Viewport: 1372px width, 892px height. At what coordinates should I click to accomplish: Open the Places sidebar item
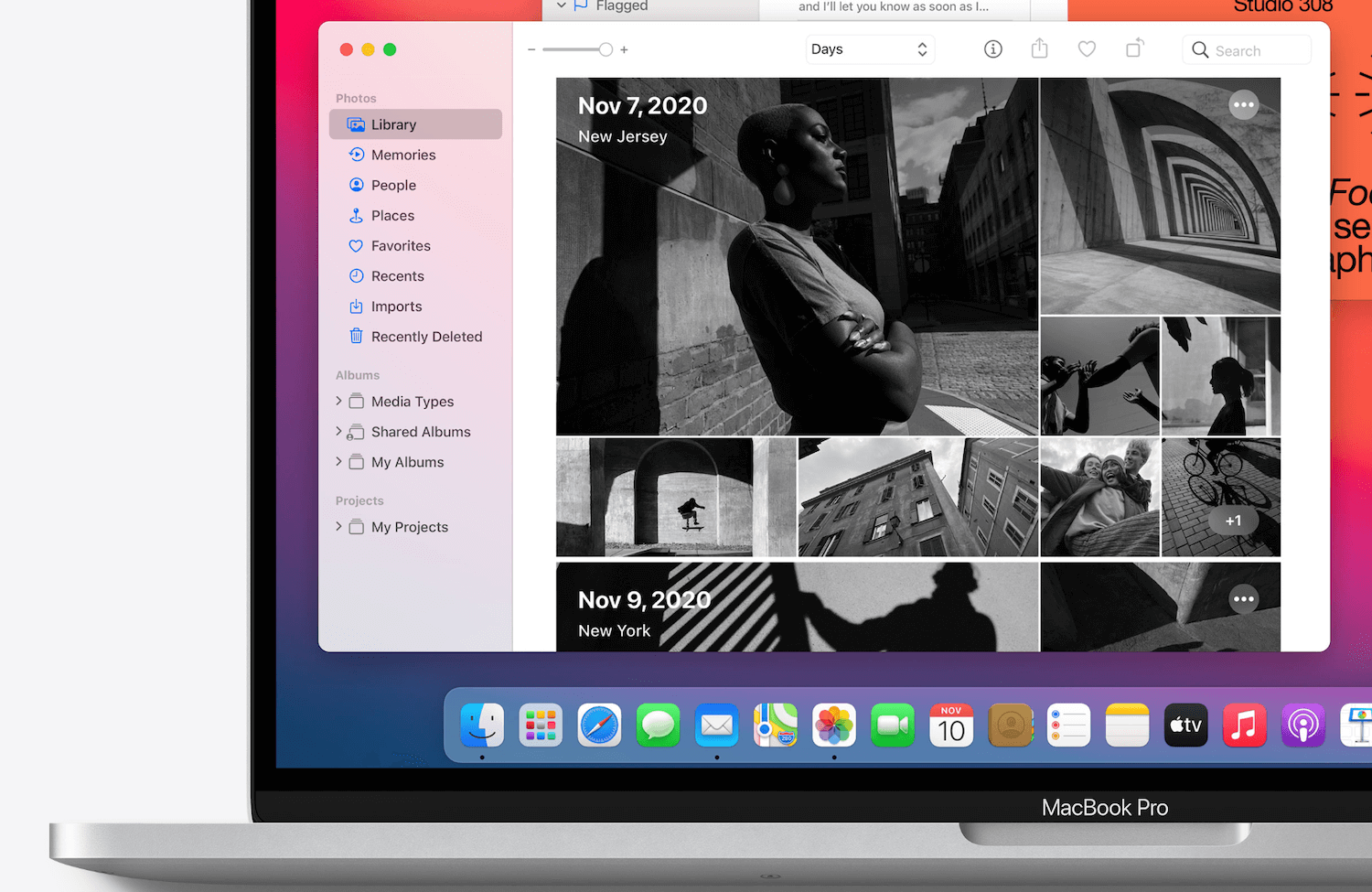click(392, 216)
